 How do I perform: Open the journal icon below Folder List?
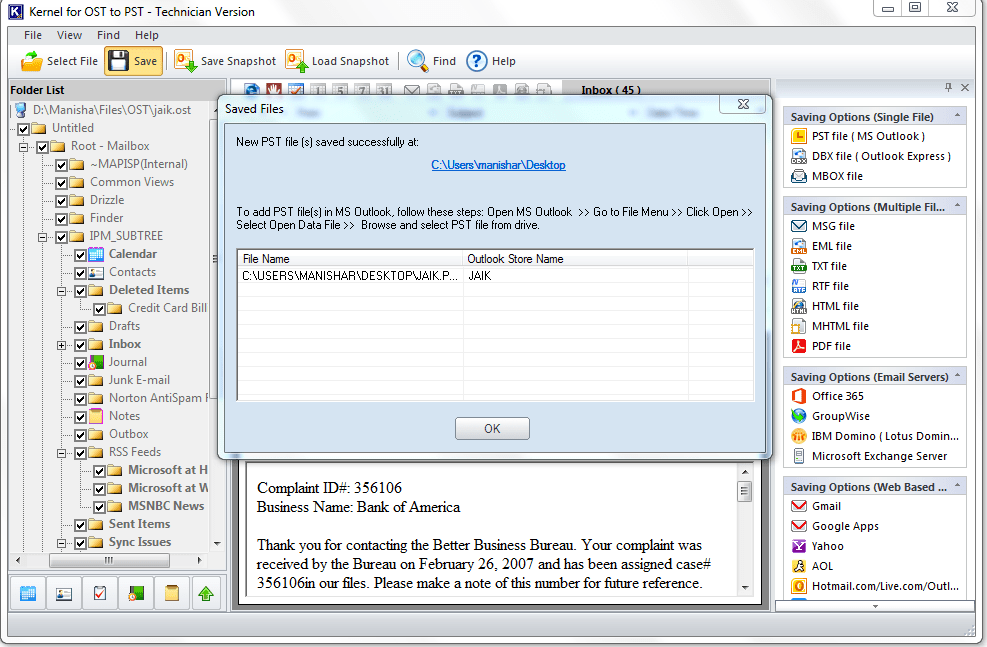pos(135,593)
